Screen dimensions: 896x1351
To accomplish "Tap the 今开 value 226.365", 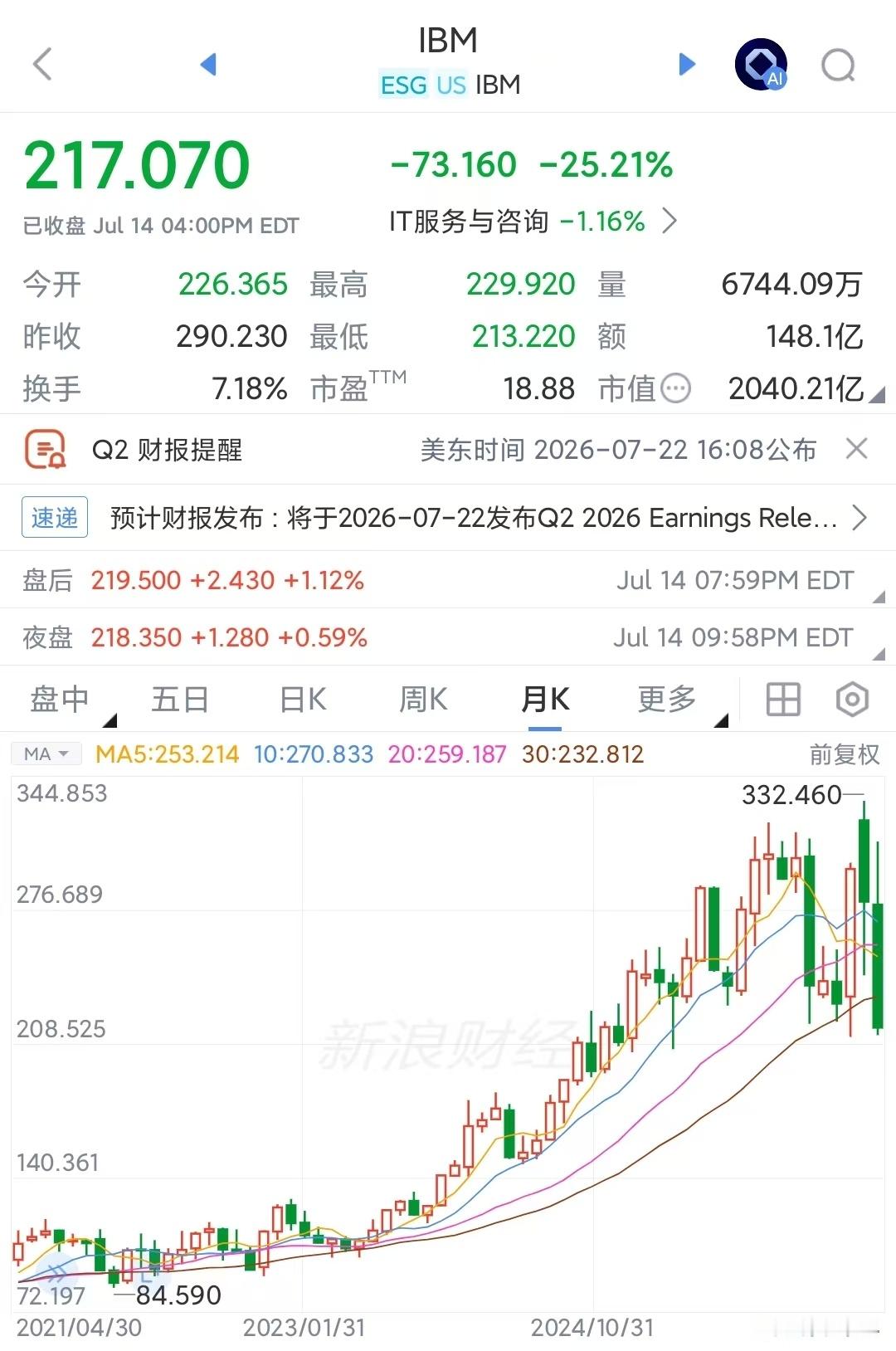I will [x=233, y=285].
